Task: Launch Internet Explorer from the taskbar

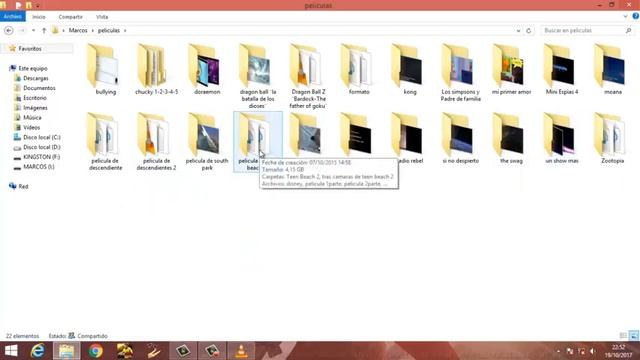Action: click(x=37, y=351)
